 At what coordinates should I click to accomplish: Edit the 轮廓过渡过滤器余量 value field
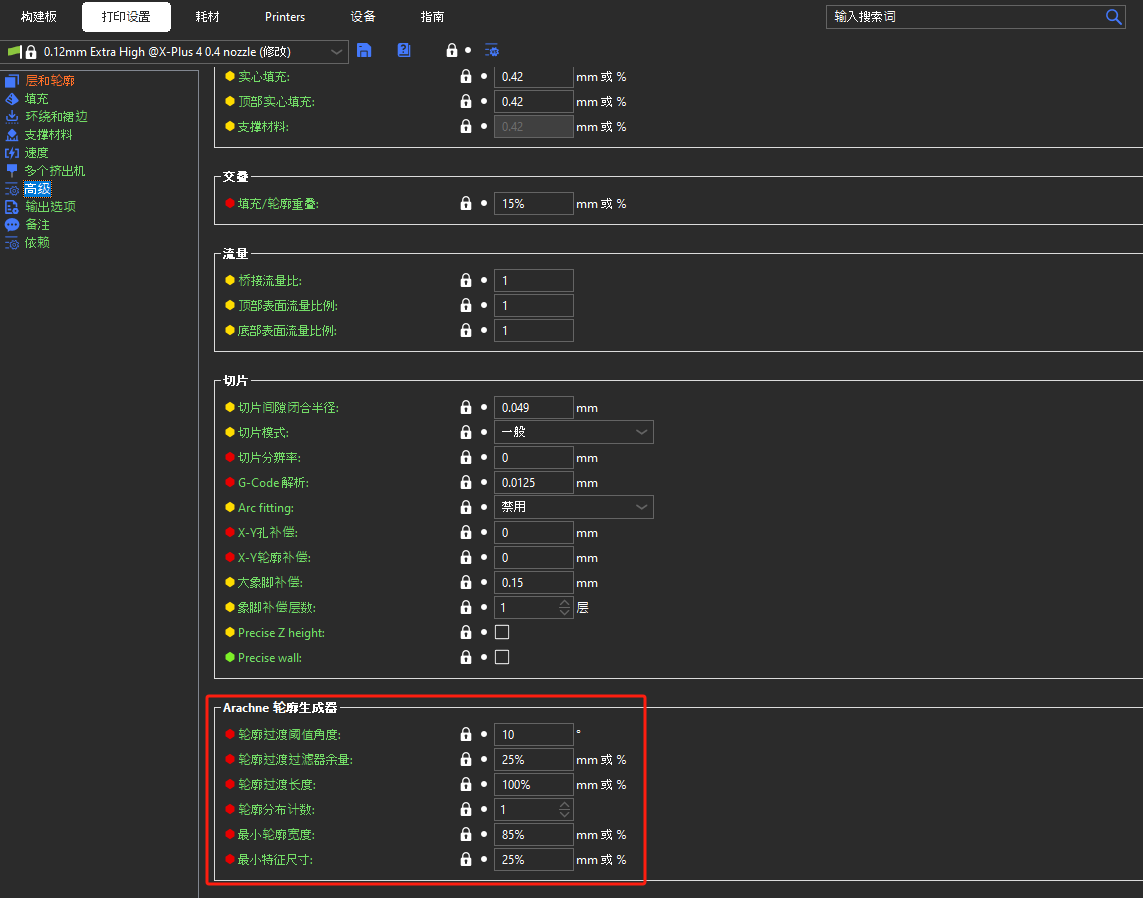[x=534, y=760]
